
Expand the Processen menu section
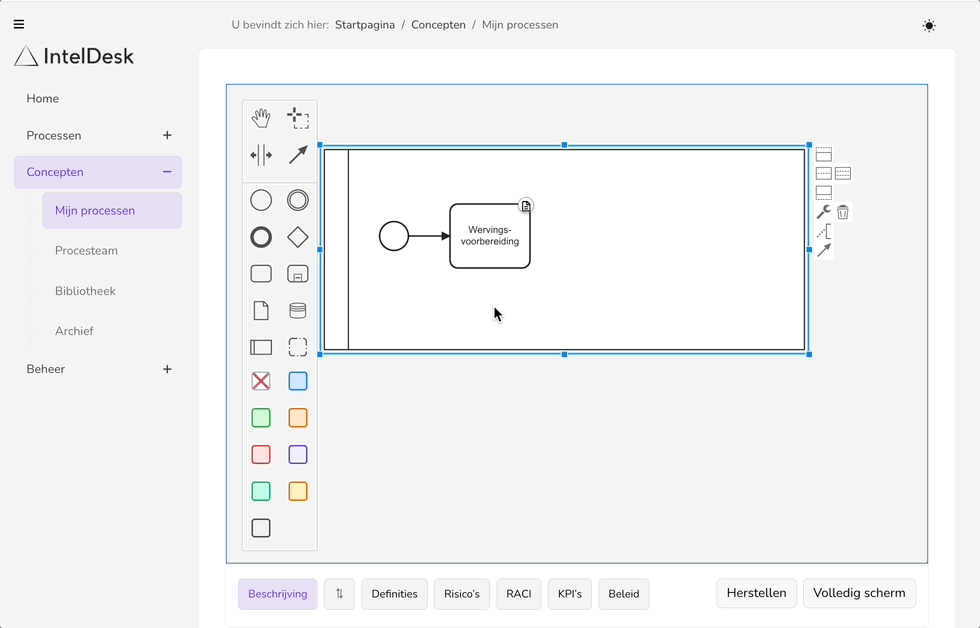pos(167,135)
